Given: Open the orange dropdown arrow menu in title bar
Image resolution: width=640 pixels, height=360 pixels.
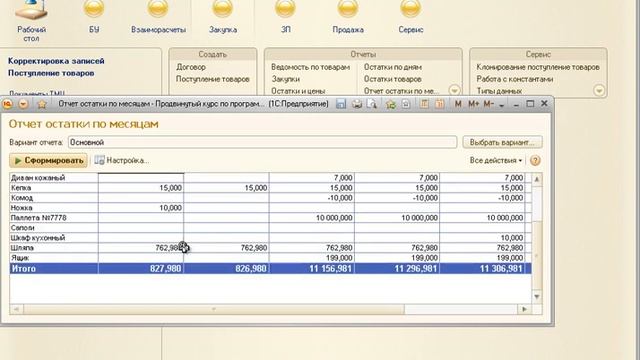Looking at the screenshot, I should [23, 104].
